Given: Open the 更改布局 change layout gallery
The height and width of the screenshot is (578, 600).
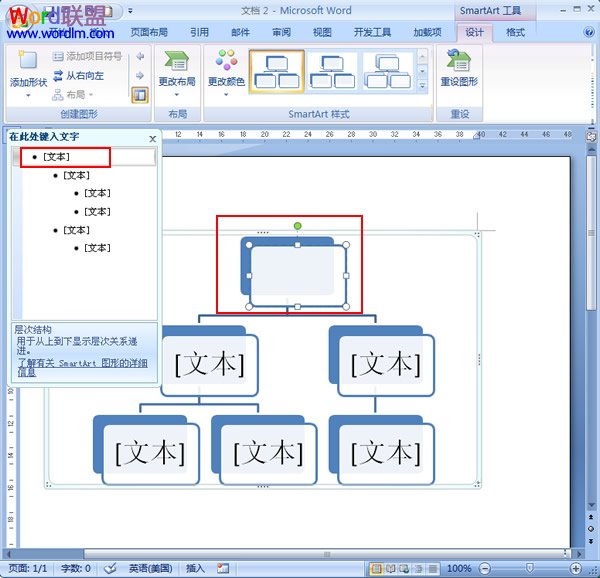Looking at the screenshot, I should (x=177, y=73).
